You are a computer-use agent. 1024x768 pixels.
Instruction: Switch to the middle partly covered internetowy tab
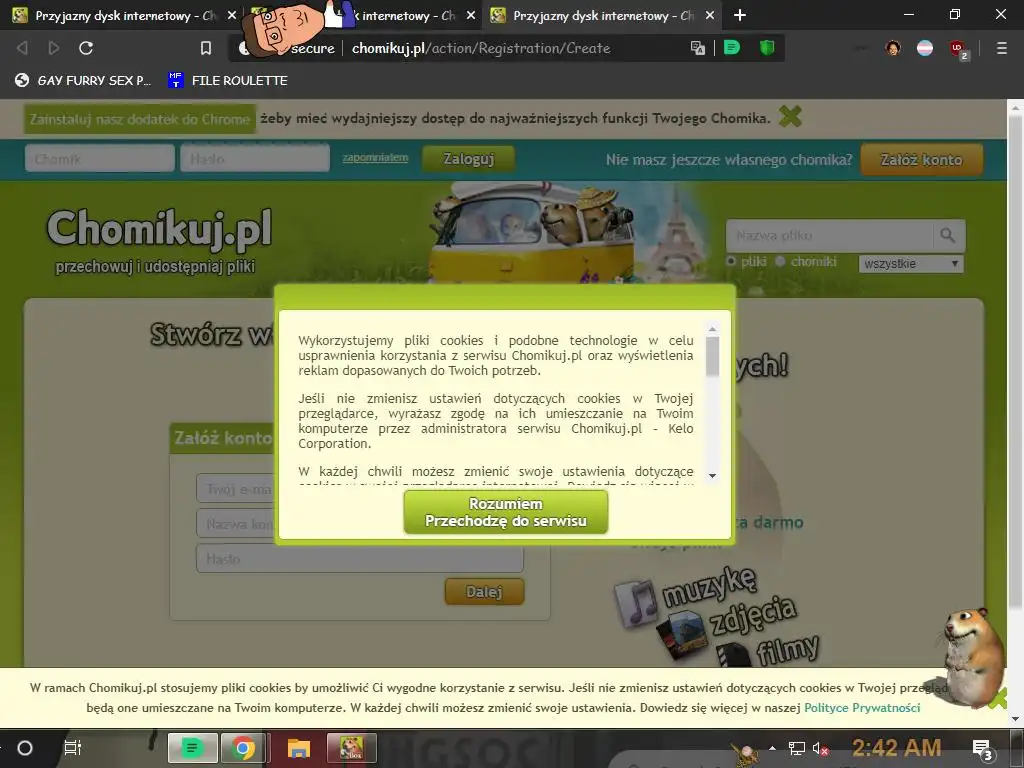tap(405, 15)
